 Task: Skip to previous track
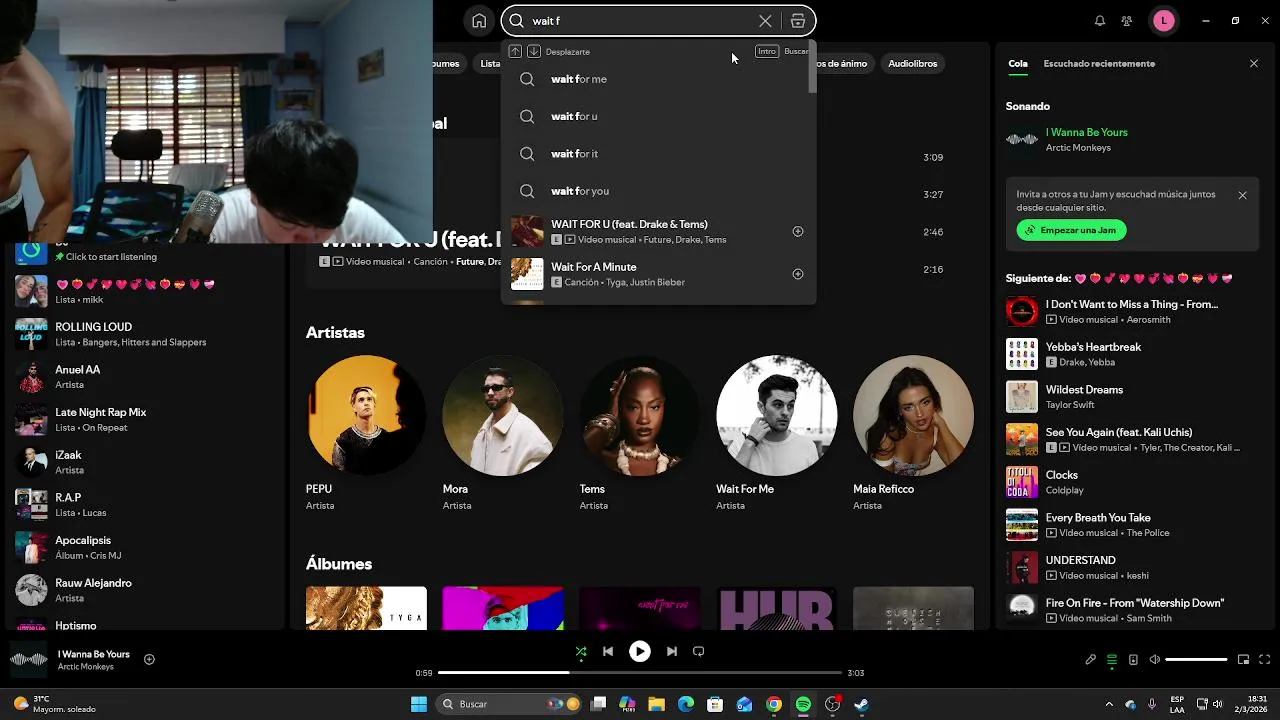coord(608,651)
